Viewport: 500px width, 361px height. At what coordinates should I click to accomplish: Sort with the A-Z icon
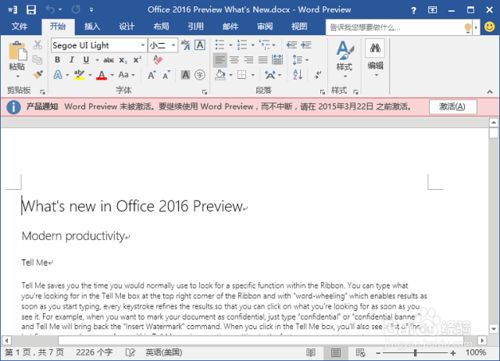(298, 75)
